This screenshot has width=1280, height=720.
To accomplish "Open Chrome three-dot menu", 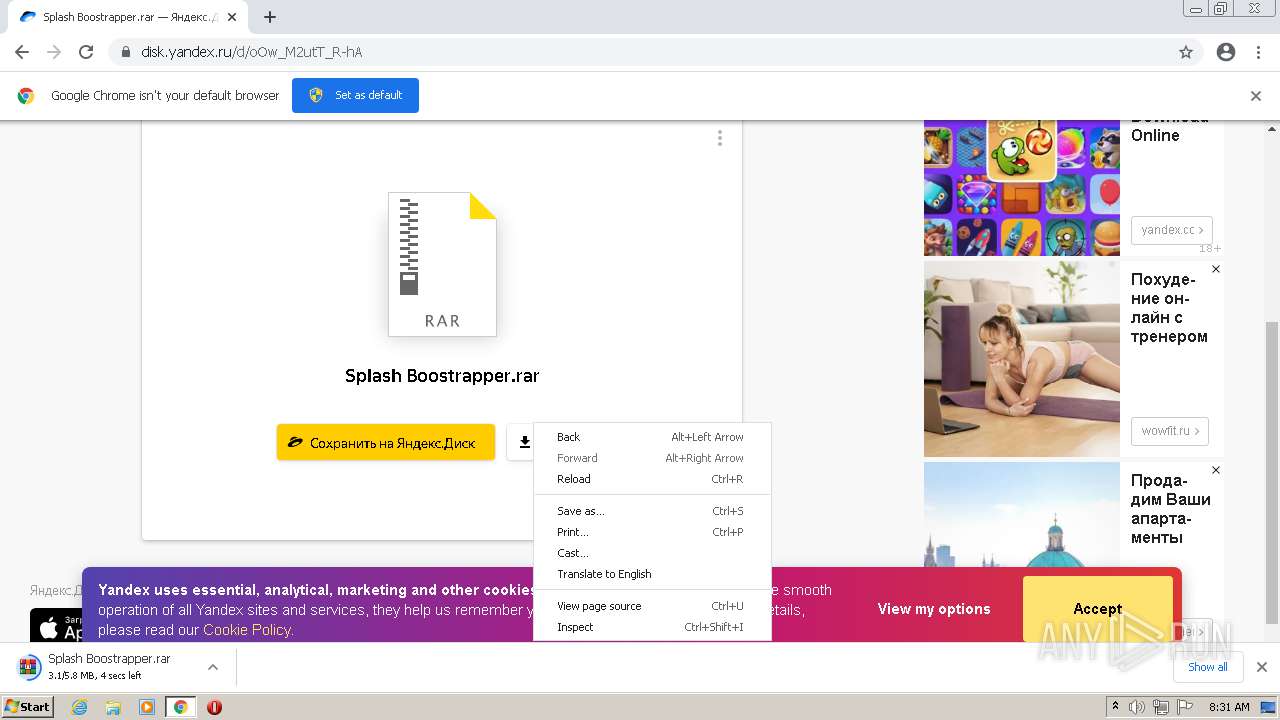I will tap(1258, 52).
